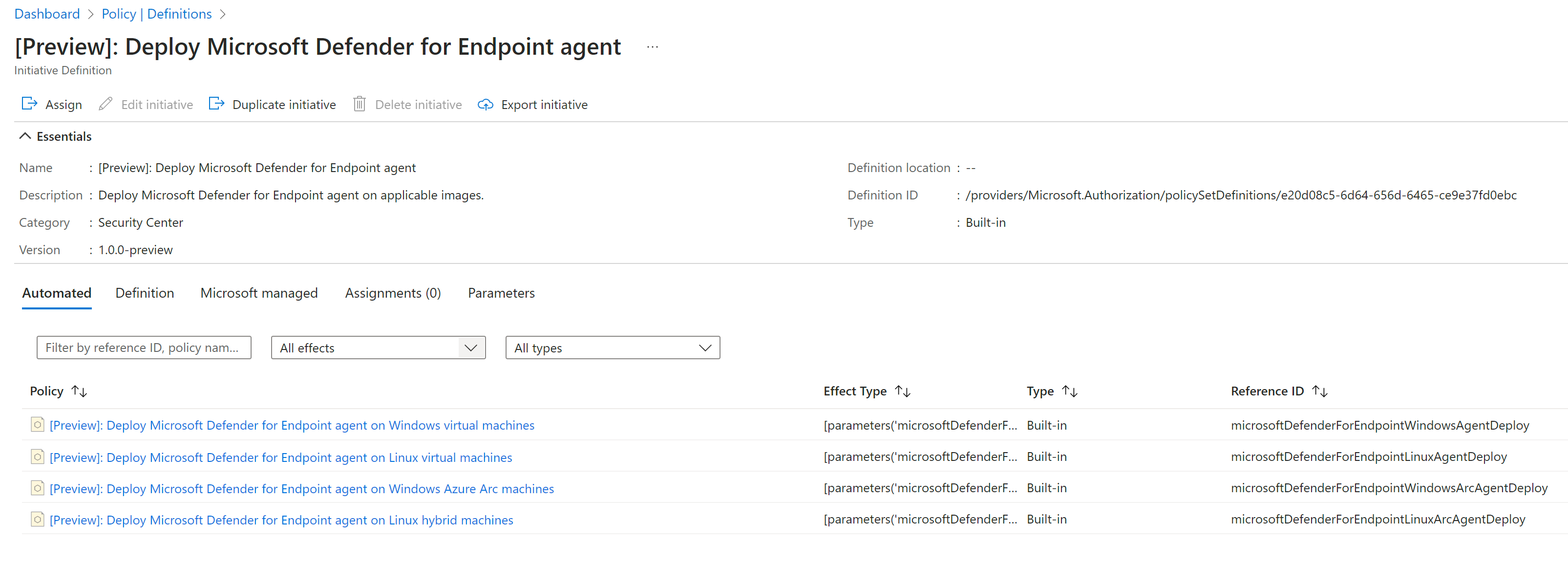Switch to the Automated tab
The width and height of the screenshot is (1568, 566).
tap(57, 293)
